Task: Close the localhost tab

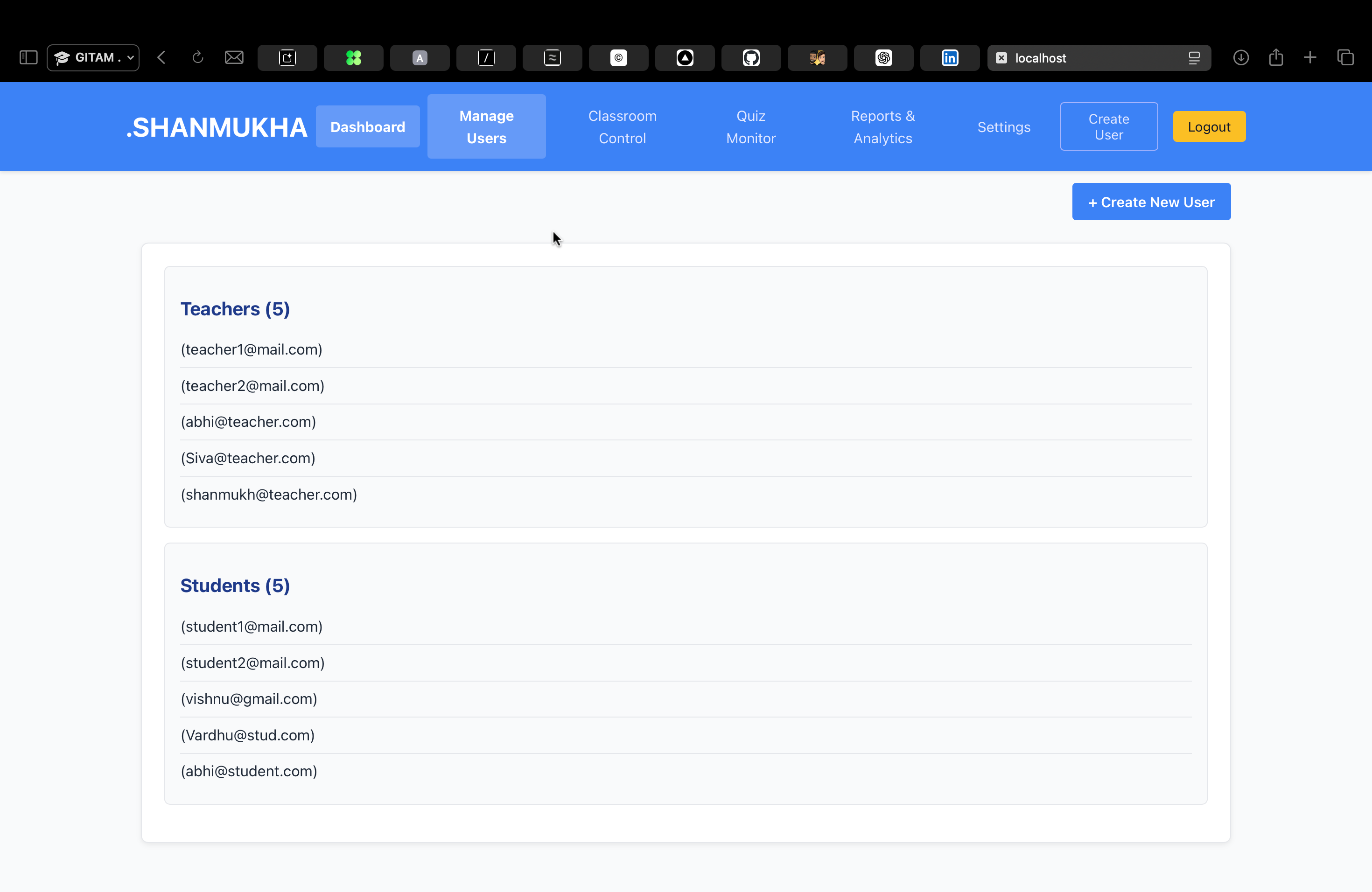Action: (1001, 58)
